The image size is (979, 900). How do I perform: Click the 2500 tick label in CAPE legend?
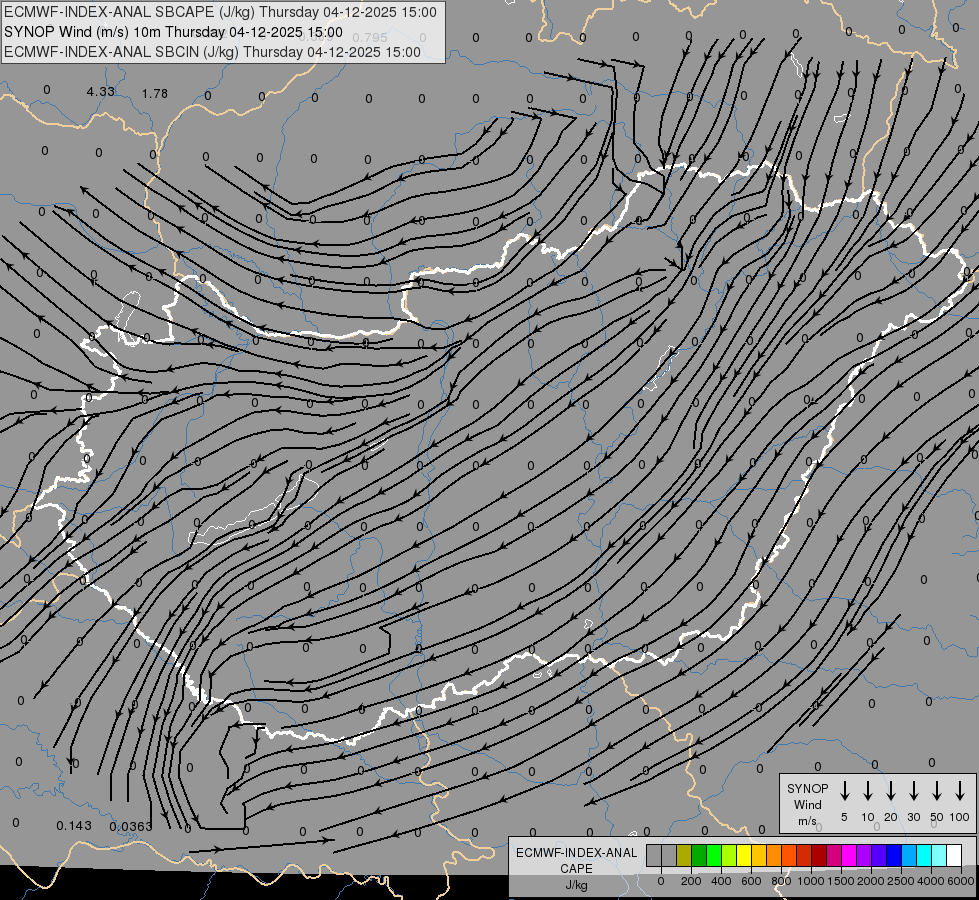point(900,881)
